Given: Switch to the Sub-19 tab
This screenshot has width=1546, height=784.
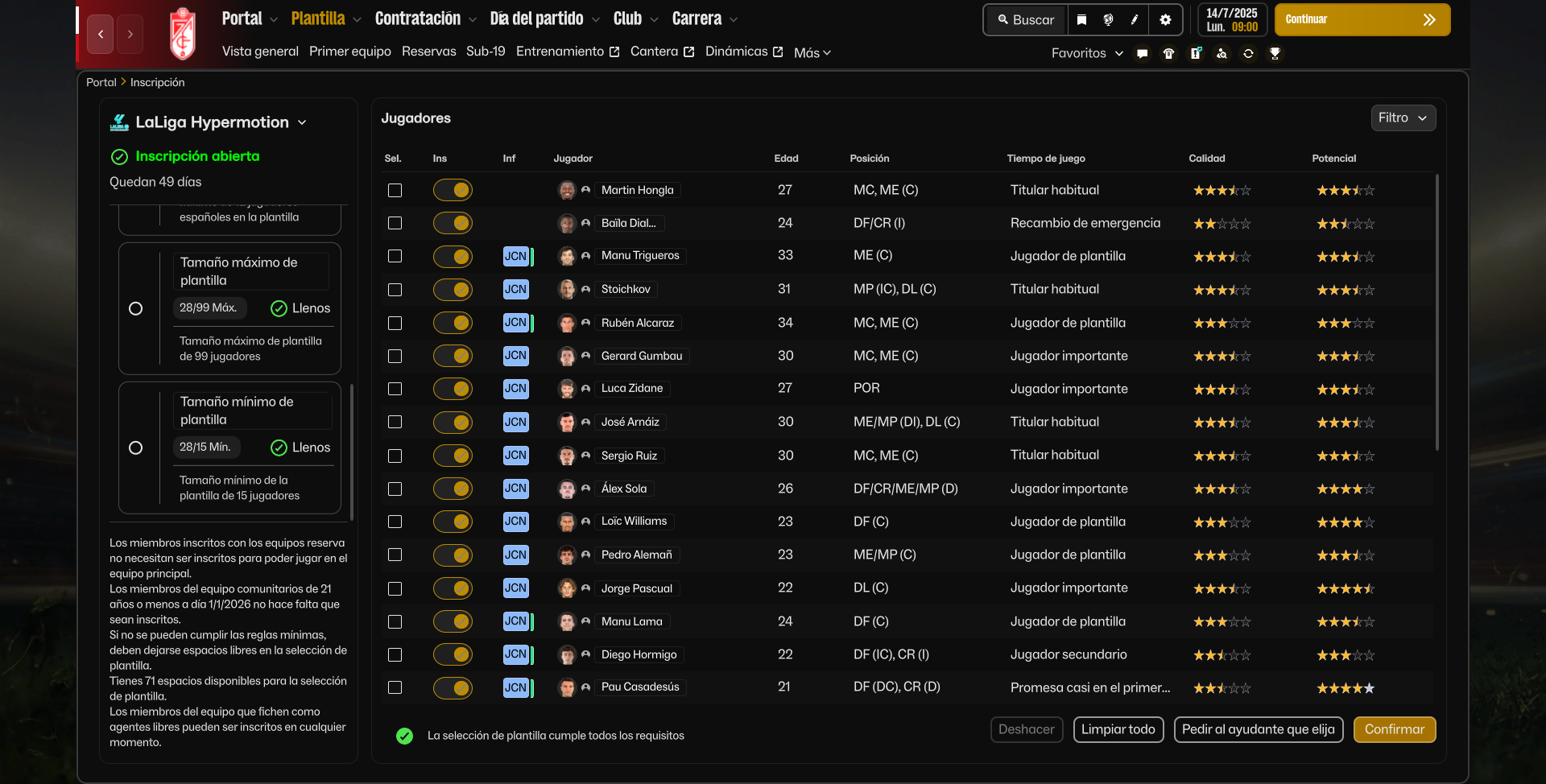Looking at the screenshot, I should click(486, 52).
